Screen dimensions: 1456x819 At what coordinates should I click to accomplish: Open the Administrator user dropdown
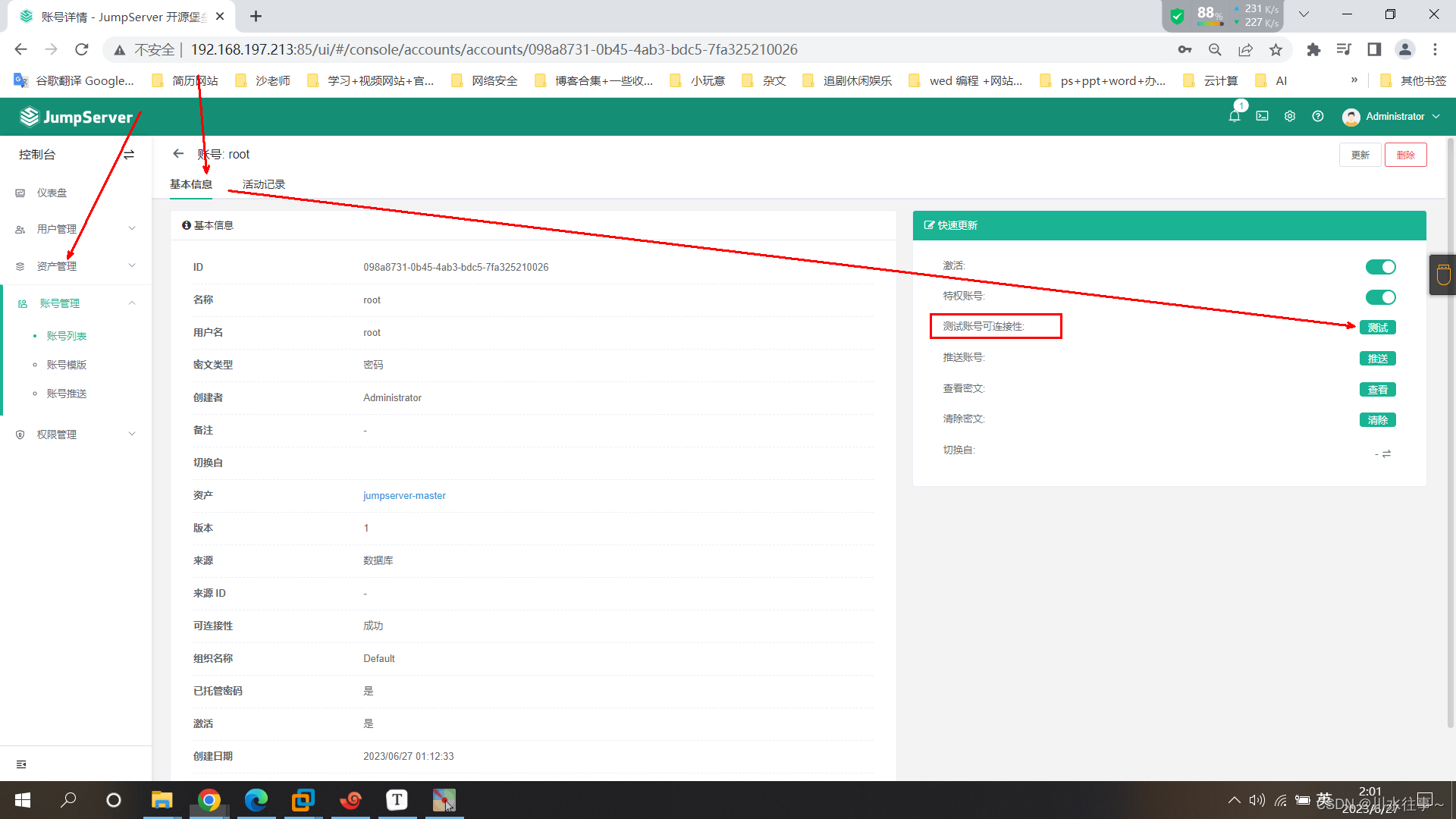pyautogui.click(x=1392, y=116)
